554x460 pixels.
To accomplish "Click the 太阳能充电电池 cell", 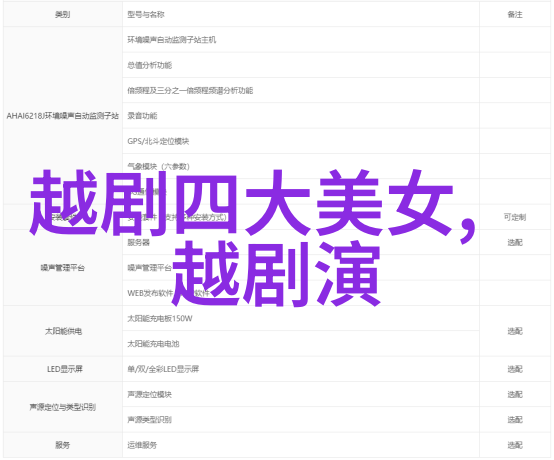I will [x=301, y=343].
